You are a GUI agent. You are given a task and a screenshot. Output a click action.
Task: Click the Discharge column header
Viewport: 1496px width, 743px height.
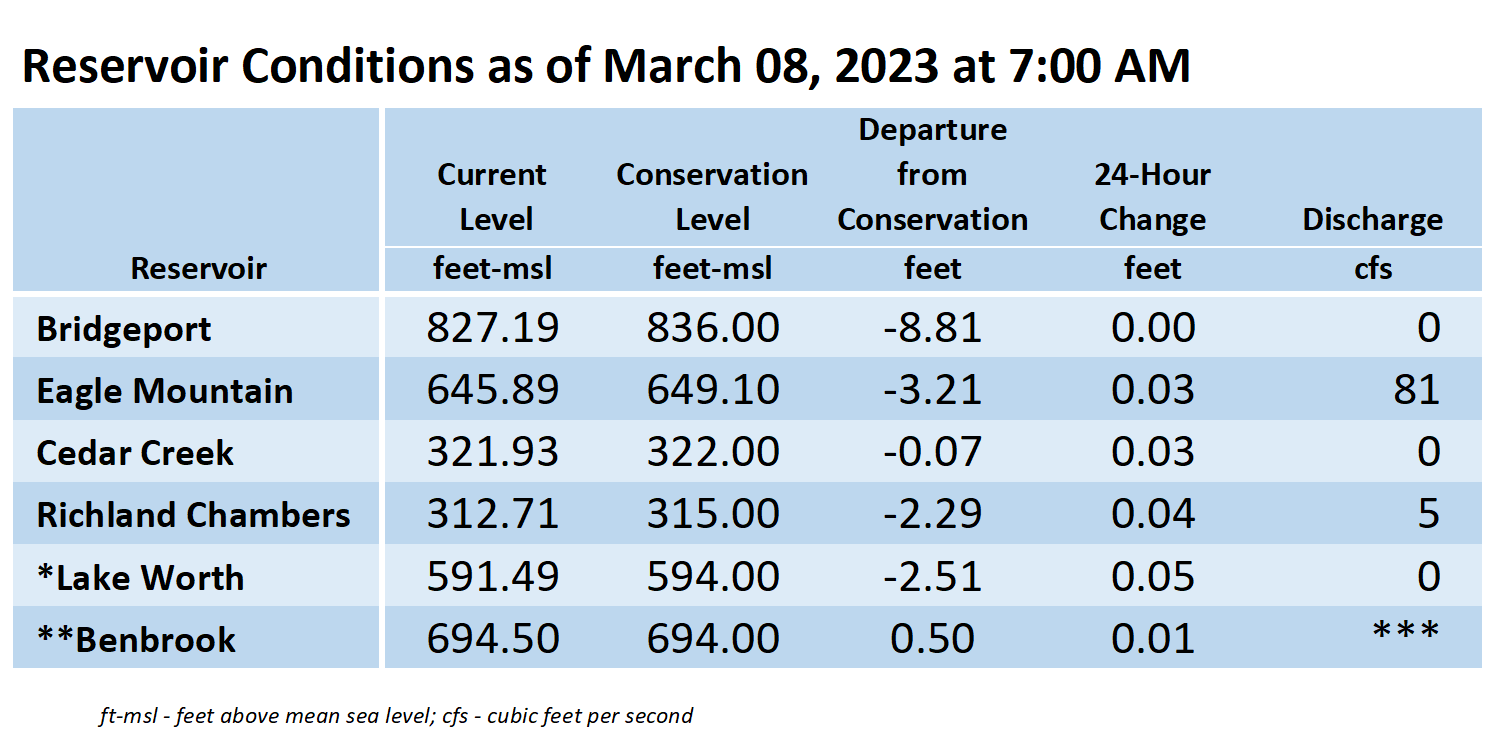[1372, 220]
